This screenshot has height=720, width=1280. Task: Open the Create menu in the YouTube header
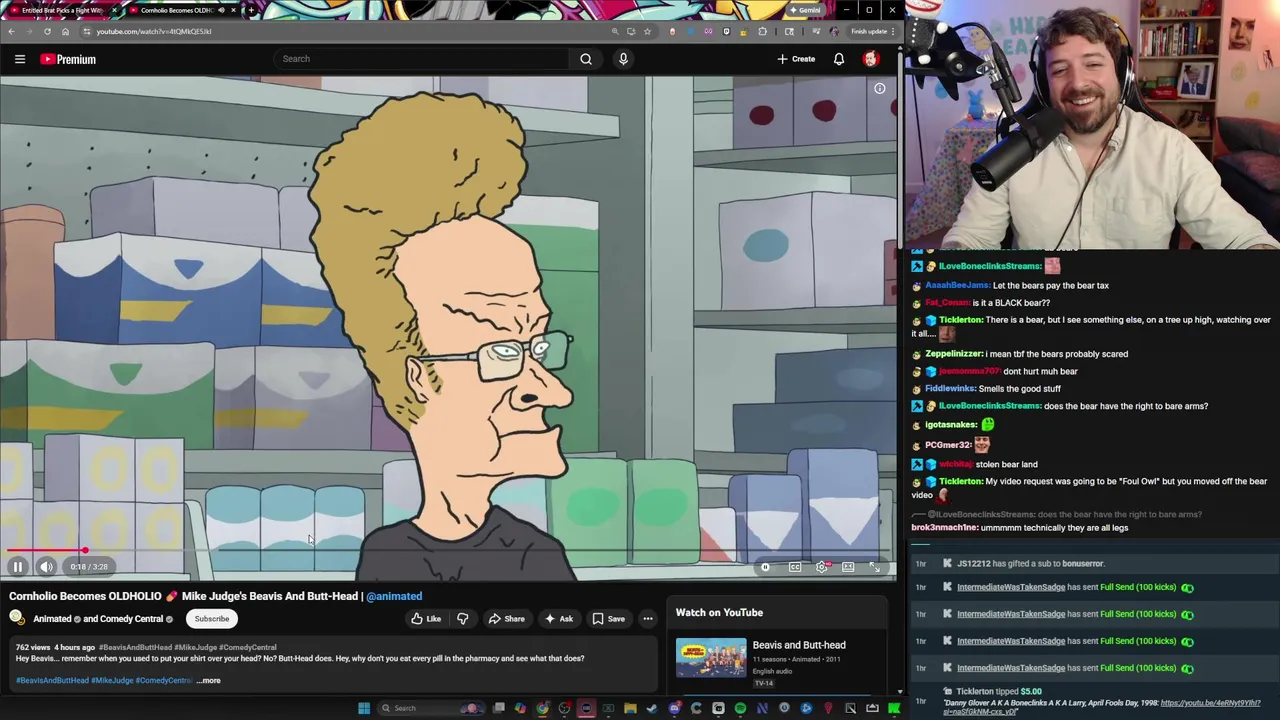(796, 59)
